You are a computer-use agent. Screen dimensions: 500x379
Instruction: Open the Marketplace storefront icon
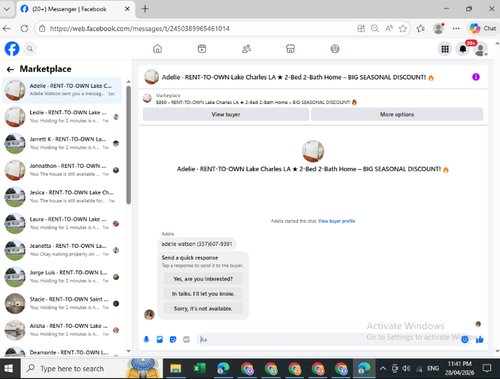click(290, 49)
